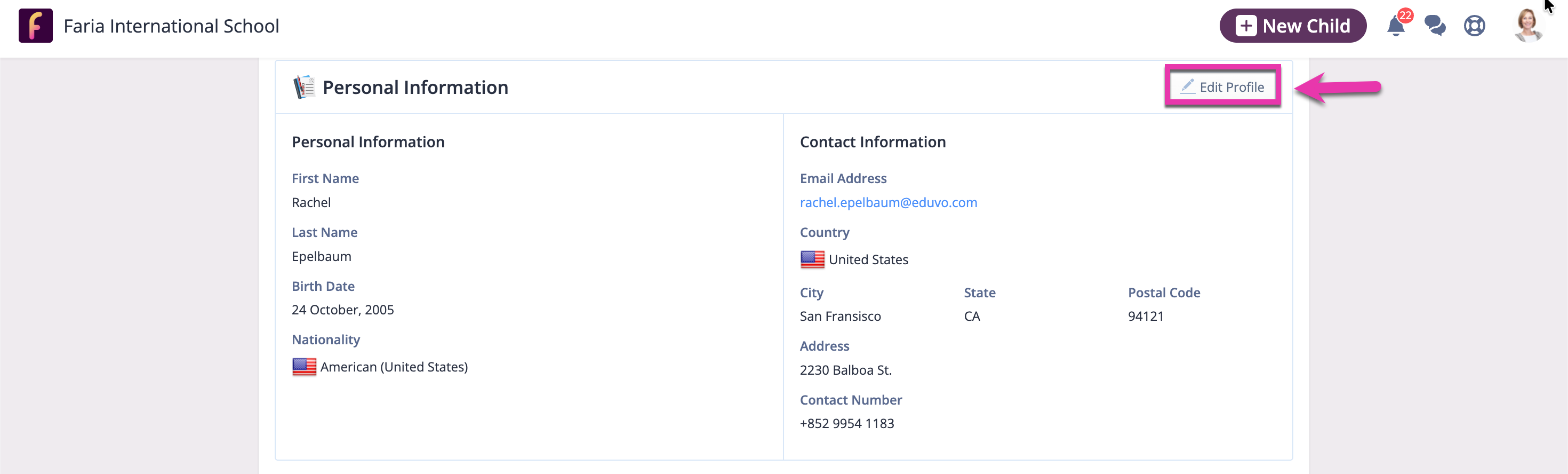This screenshot has height=474, width=1568.
Task: Click the American nationality flag icon
Action: (x=304, y=367)
